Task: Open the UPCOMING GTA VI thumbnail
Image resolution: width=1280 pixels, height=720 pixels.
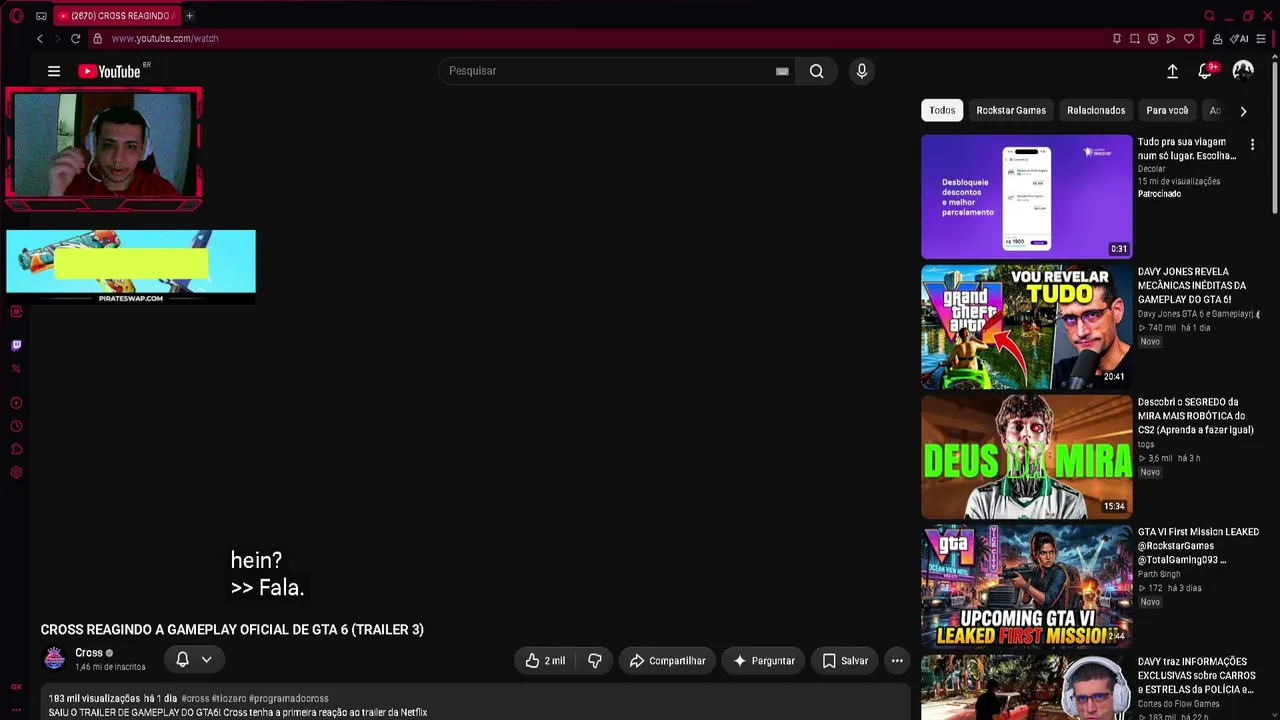Action: pyautogui.click(x=1027, y=587)
